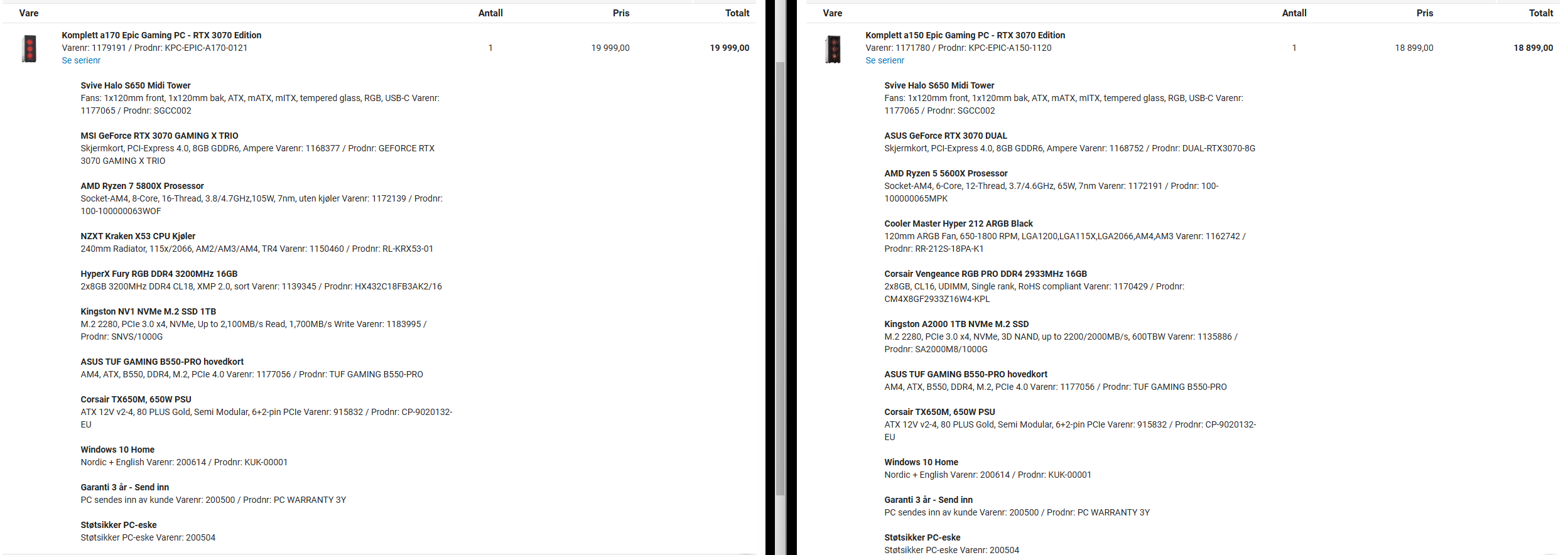Viewport: 1568px width, 555px height.
Task: Click 'AMD Ryzen 5 5600X Prosessor' heading
Action: click(x=946, y=173)
